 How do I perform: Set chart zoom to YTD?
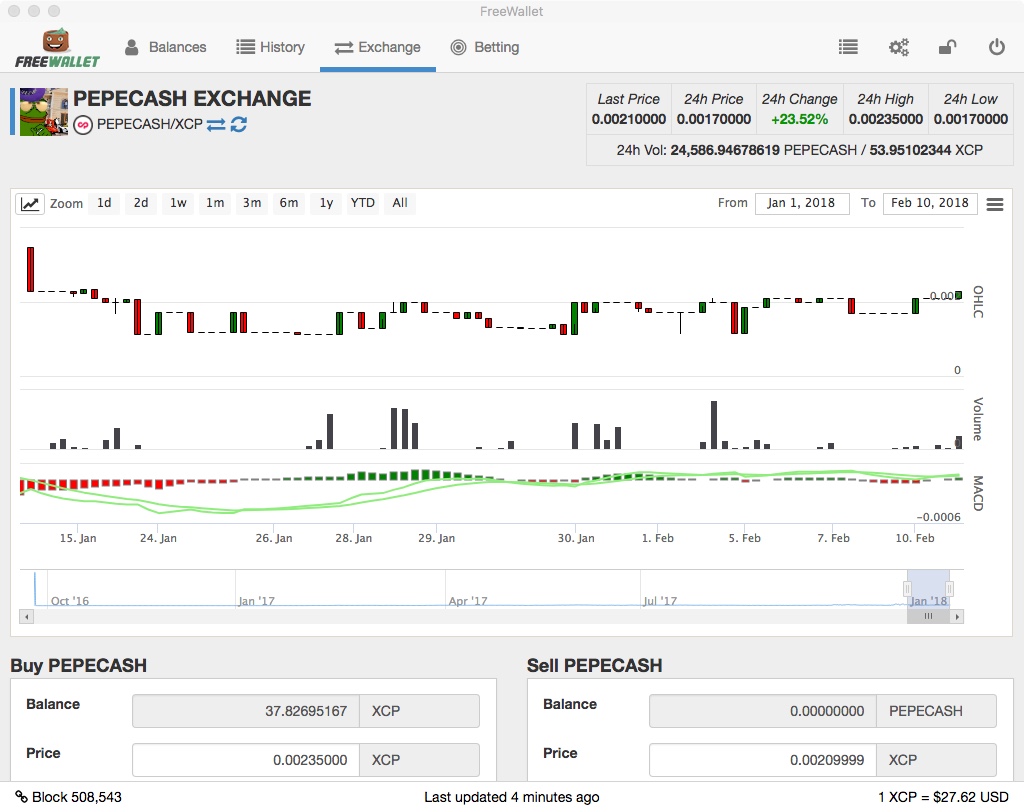click(x=362, y=203)
